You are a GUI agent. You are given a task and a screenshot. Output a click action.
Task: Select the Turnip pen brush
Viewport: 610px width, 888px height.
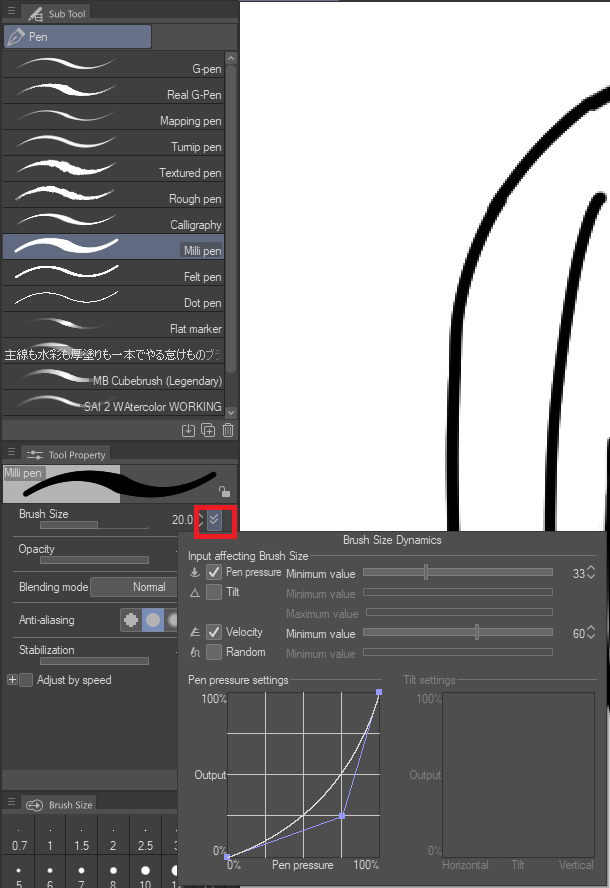113,143
